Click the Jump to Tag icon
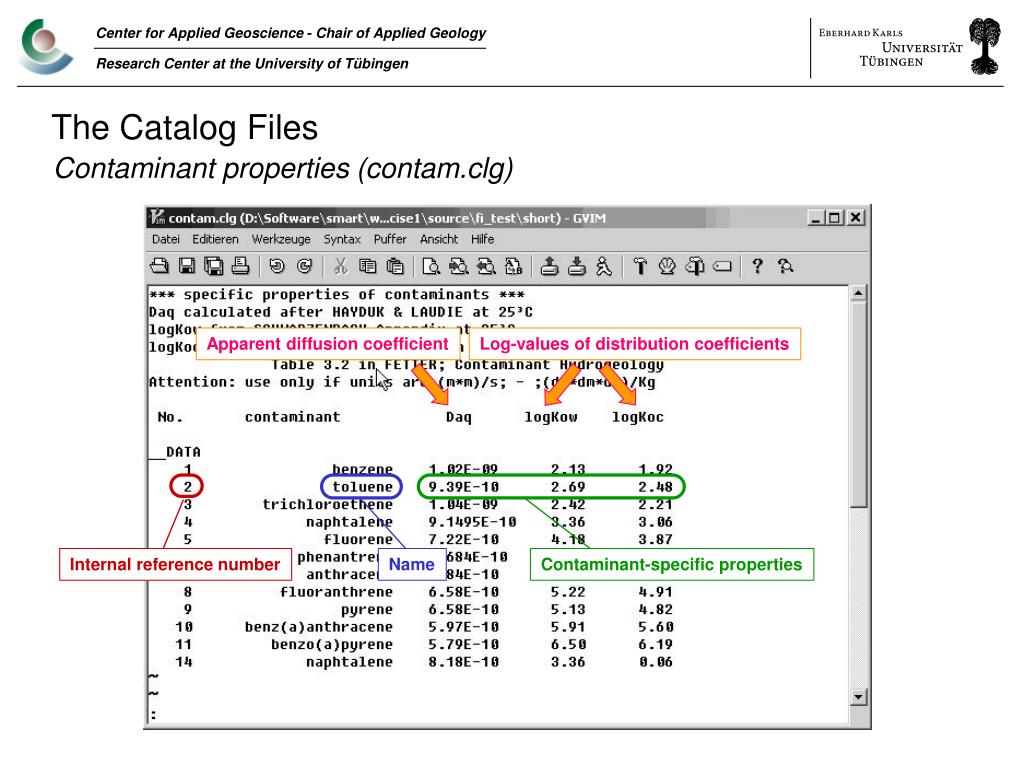1024x768 pixels. tap(722, 266)
